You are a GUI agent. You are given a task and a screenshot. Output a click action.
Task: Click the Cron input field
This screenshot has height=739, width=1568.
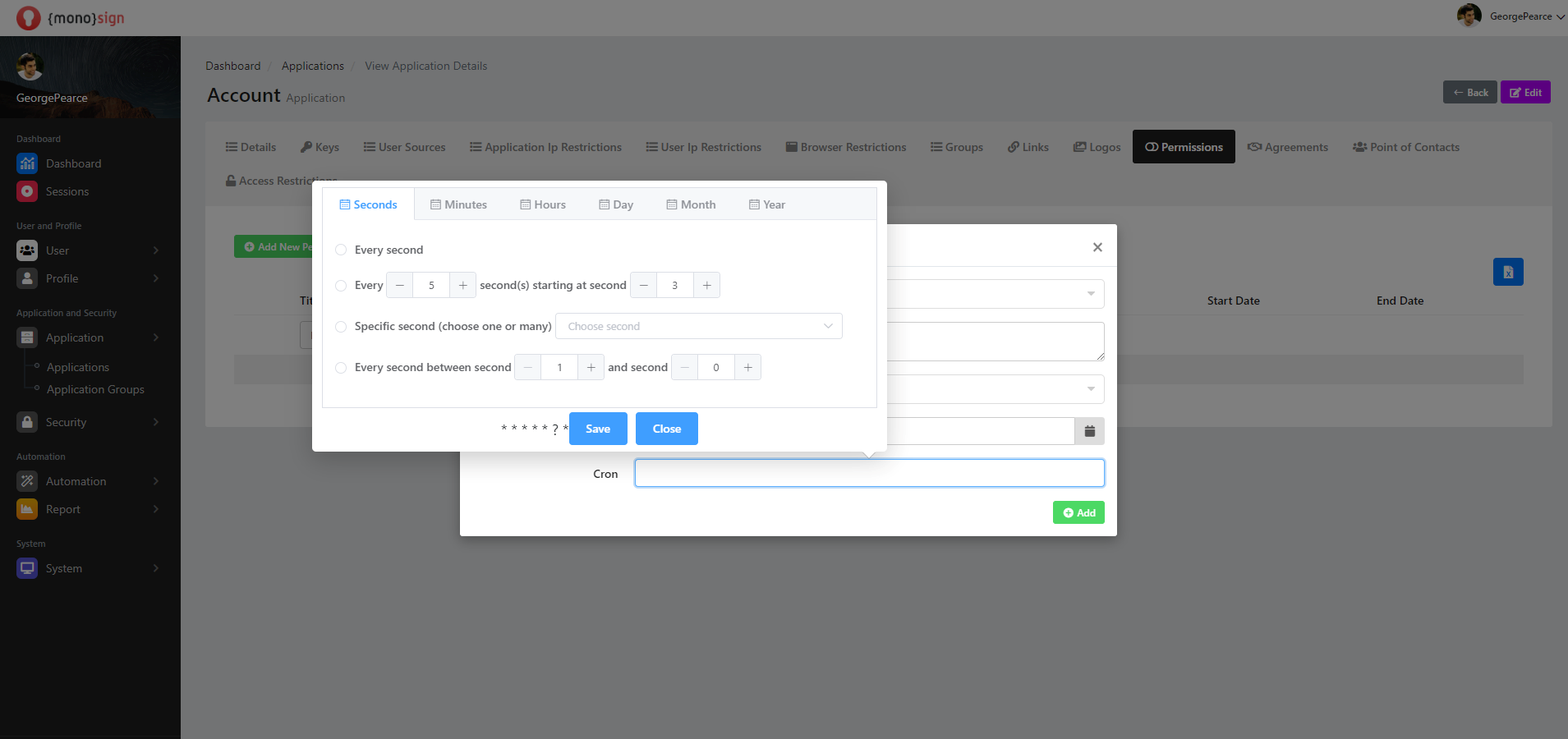(869, 474)
